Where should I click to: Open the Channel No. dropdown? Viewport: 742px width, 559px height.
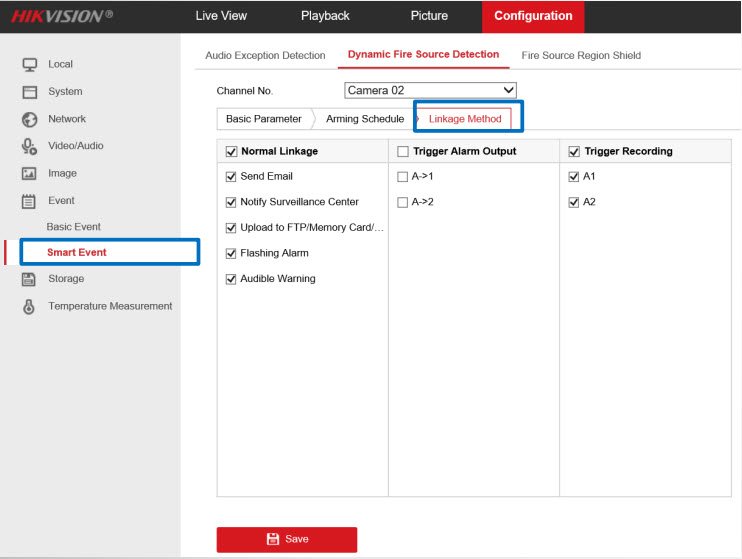pyautogui.click(x=430, y=91)
